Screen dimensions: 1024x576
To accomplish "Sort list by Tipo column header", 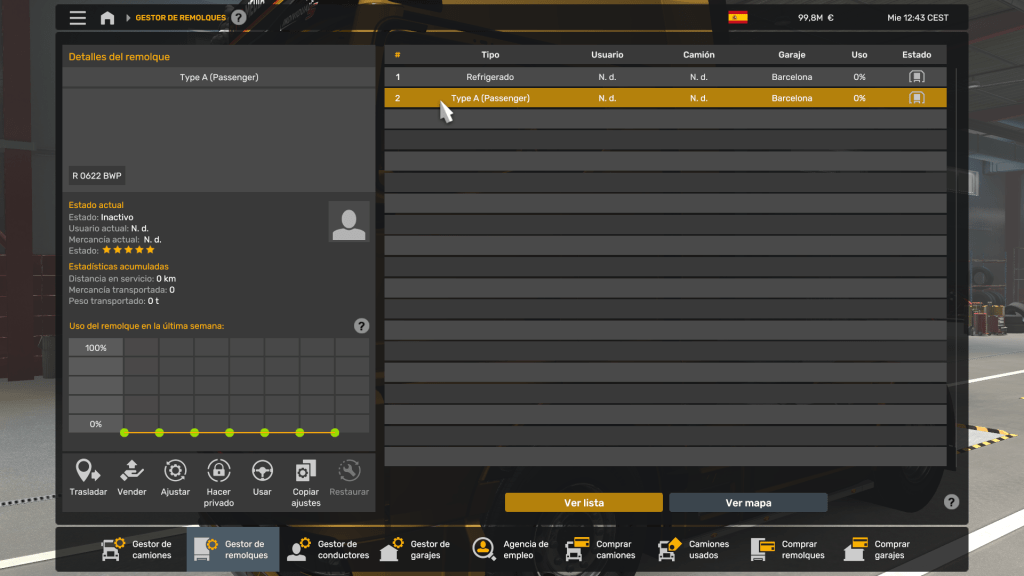I will click(x=490, y=55).
